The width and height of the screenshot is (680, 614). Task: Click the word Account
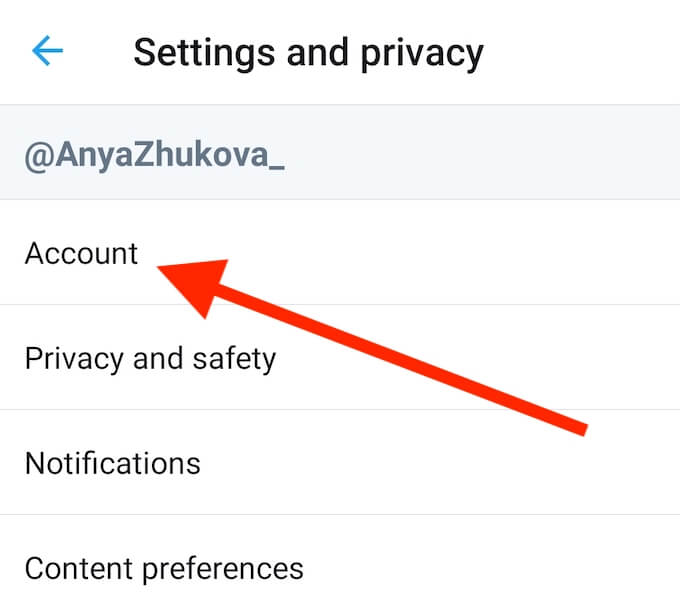(82, 253)
